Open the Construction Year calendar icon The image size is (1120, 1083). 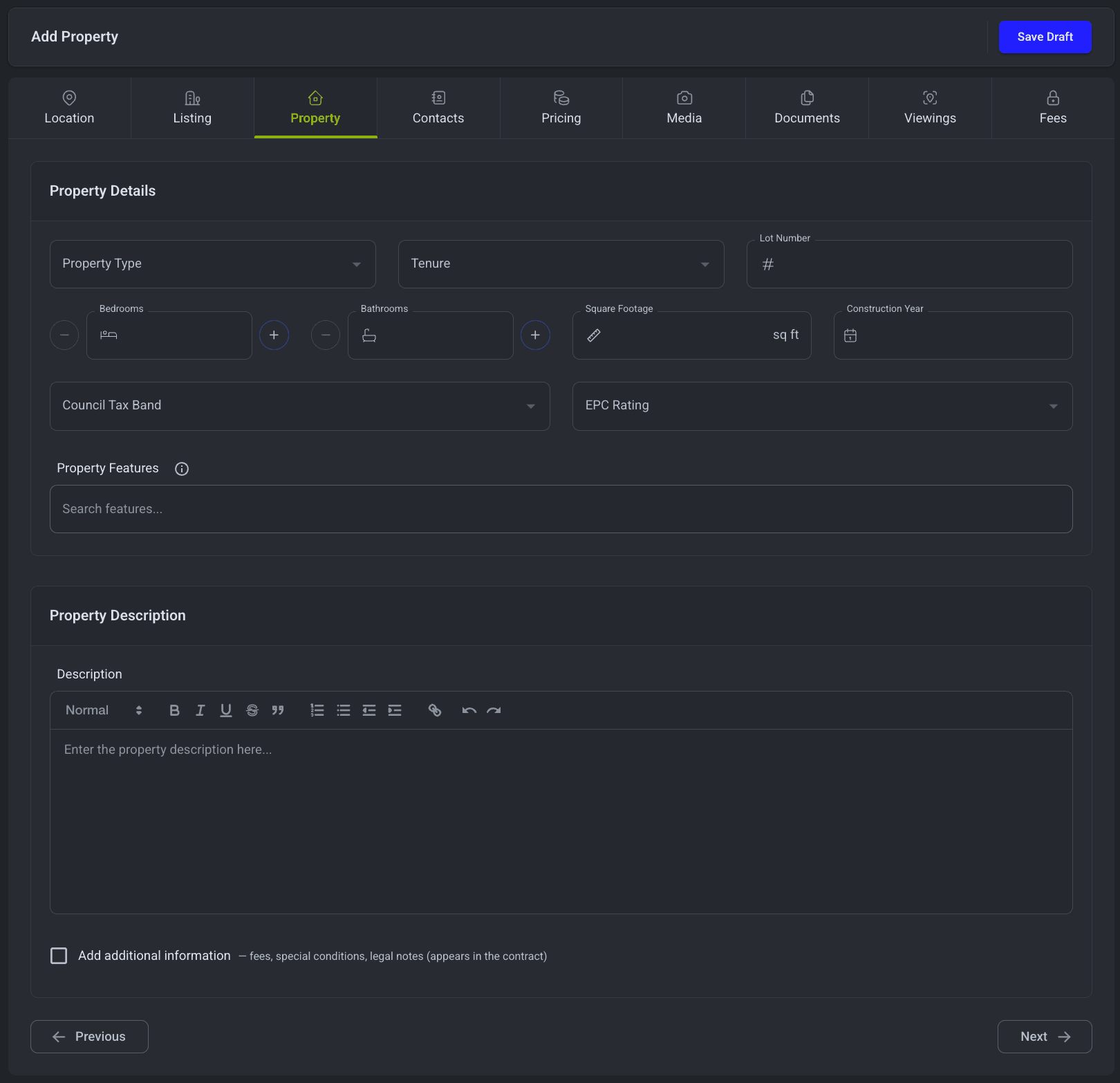[x=850, y=335]
